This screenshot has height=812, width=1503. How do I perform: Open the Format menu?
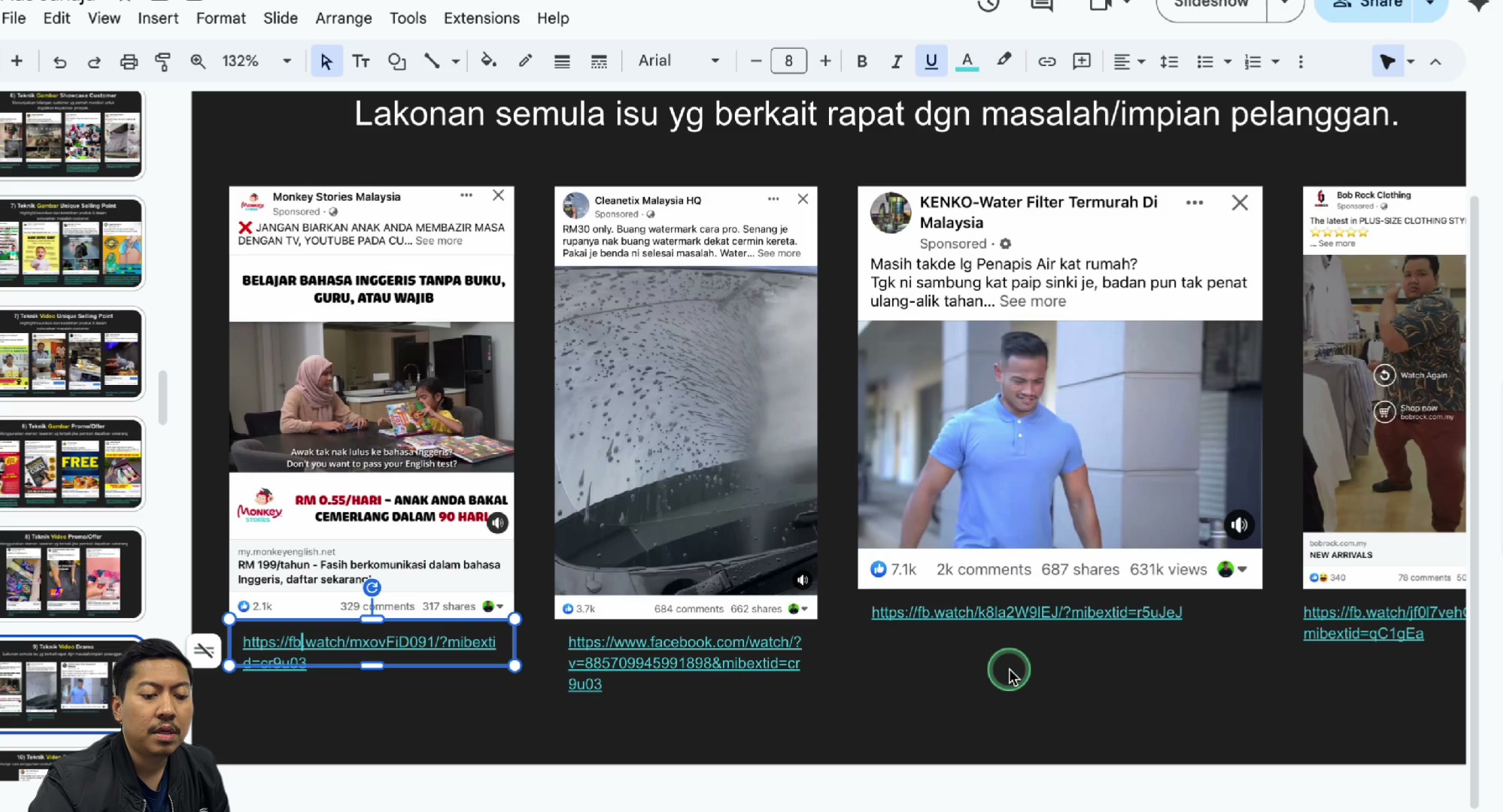[220, 18]
